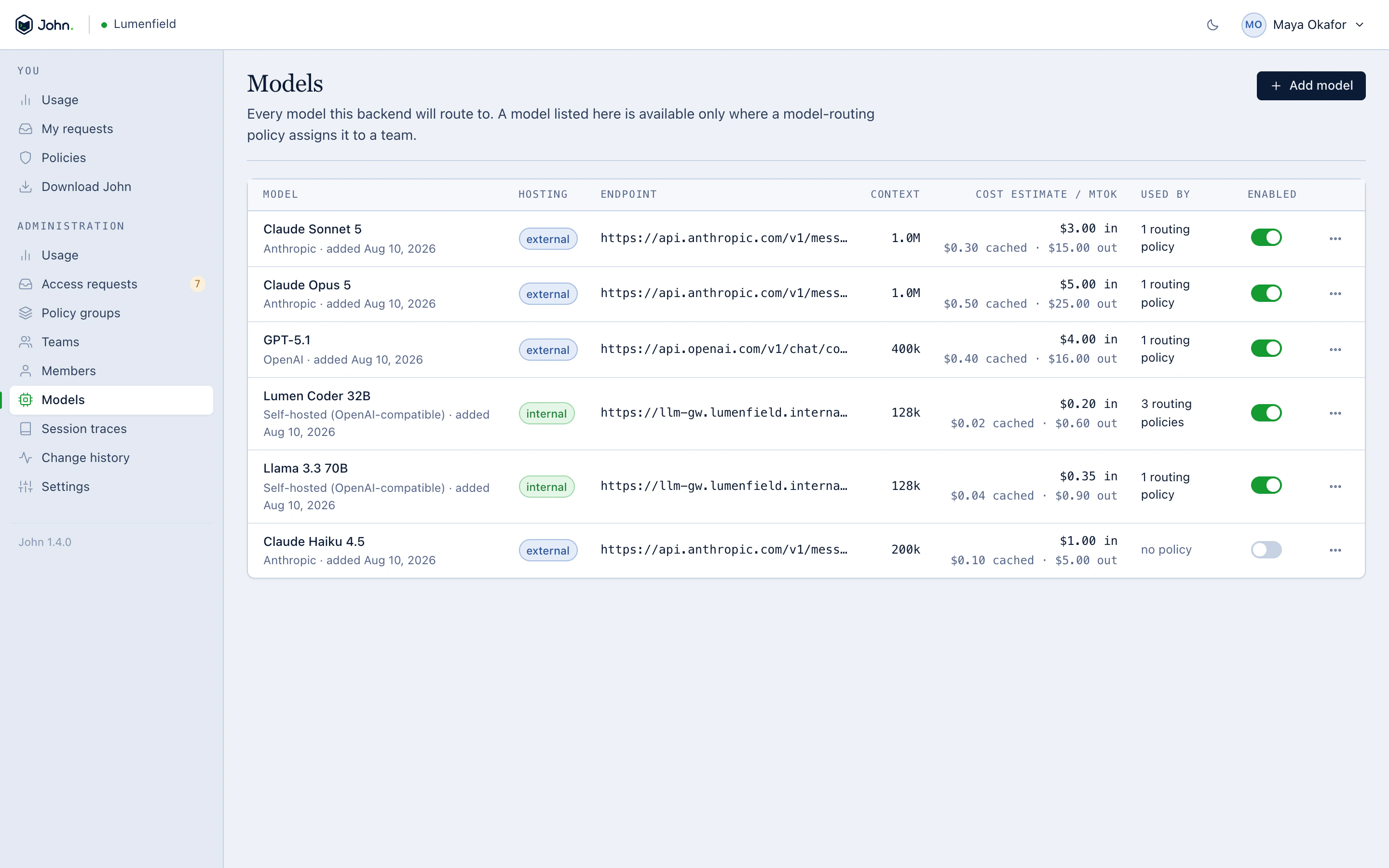The image size is (1389, 868).
Task: Open Llama 3.3 70B row actions menu
Action: pyautogui.click(x=1335, y=487)
